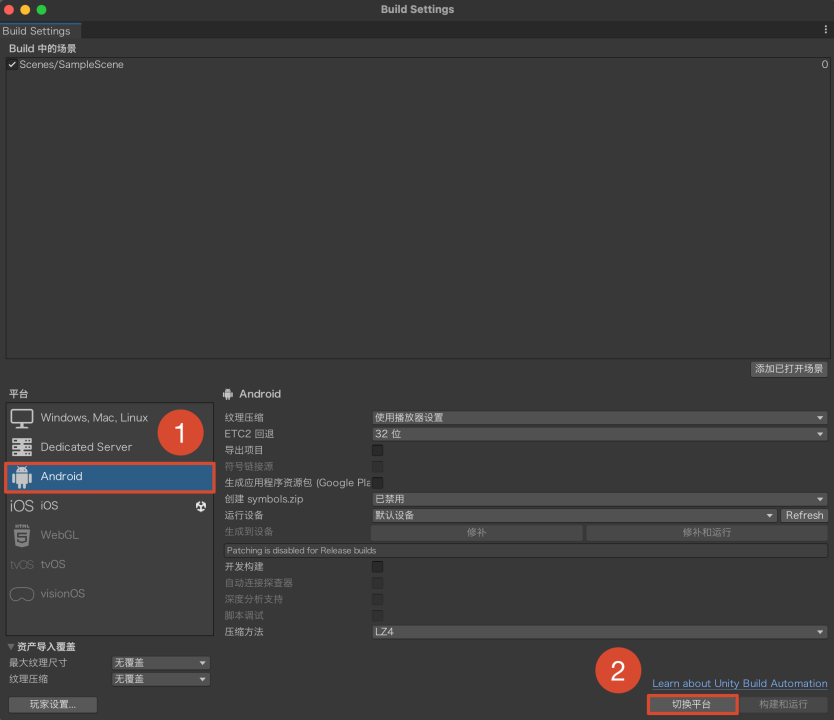Toggle the 脚本调试 checkbox
Screen dimensions: 834x720
point(378,616)
